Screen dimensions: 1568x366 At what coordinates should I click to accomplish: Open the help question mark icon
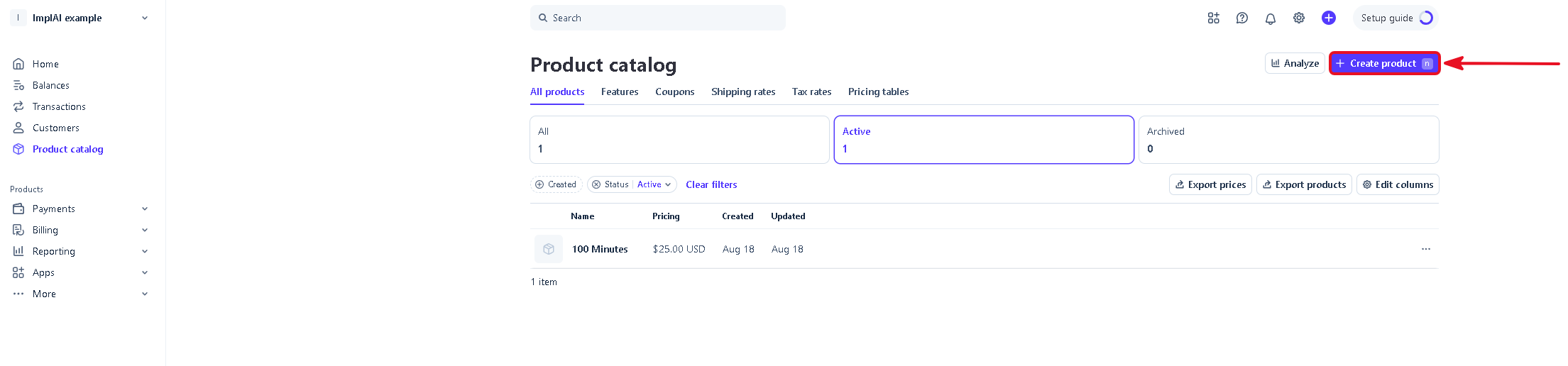(x=1241, y=18)
